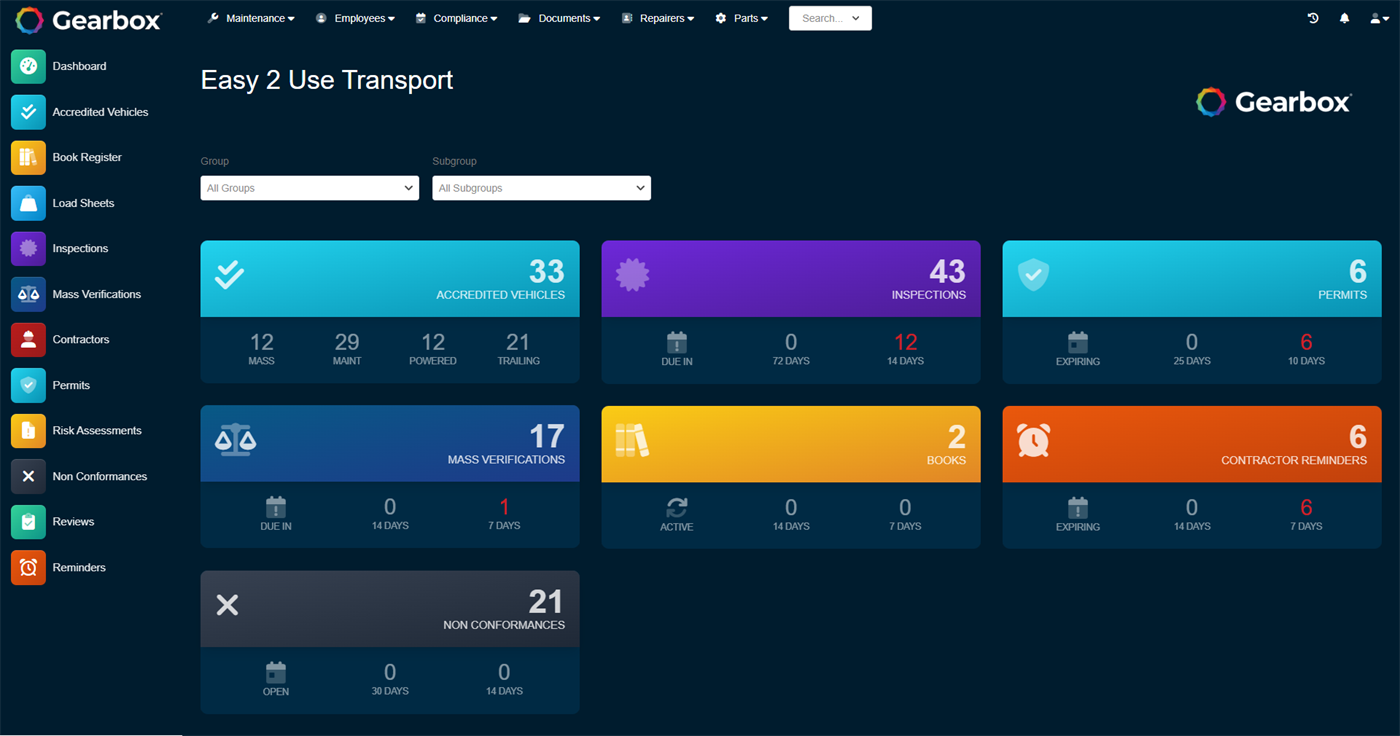Open the Load Sheets sidebar icon
Viewport: 1400px width, 736px height.
click(28, 203)
